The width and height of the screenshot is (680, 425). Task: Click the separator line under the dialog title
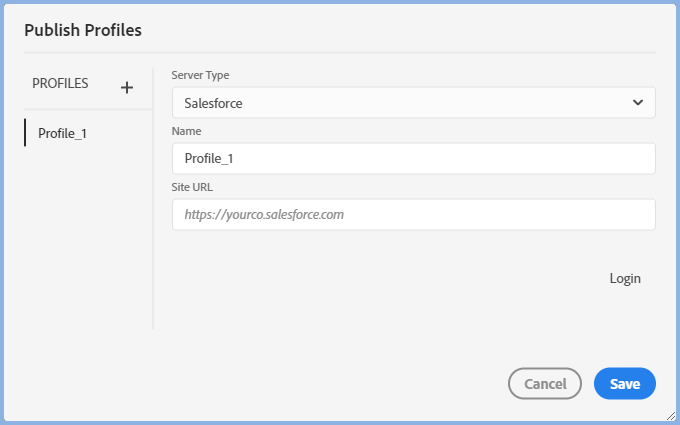click(340, 52)
